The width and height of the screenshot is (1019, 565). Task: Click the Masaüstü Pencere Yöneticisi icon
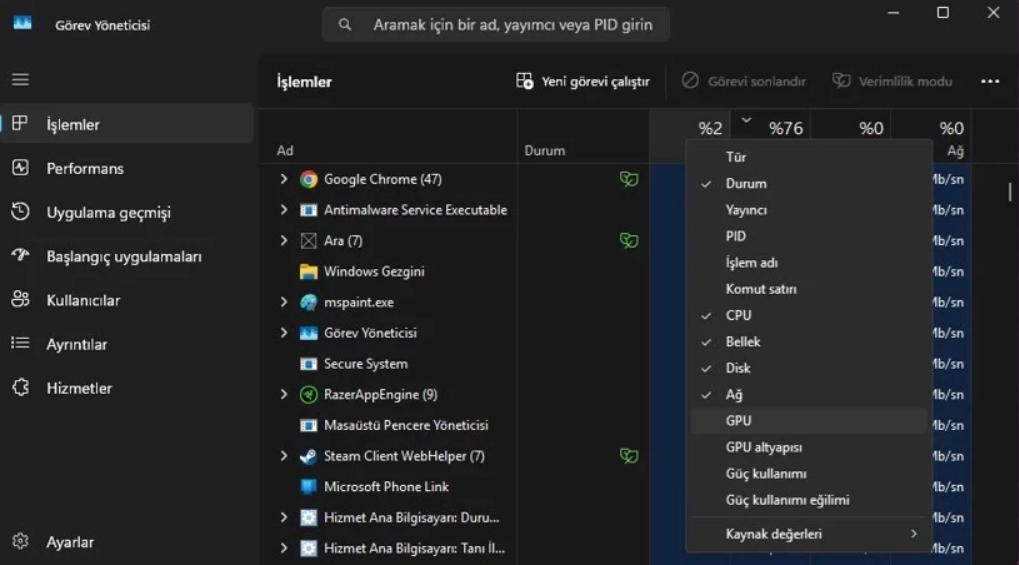[x=309, y=425]
